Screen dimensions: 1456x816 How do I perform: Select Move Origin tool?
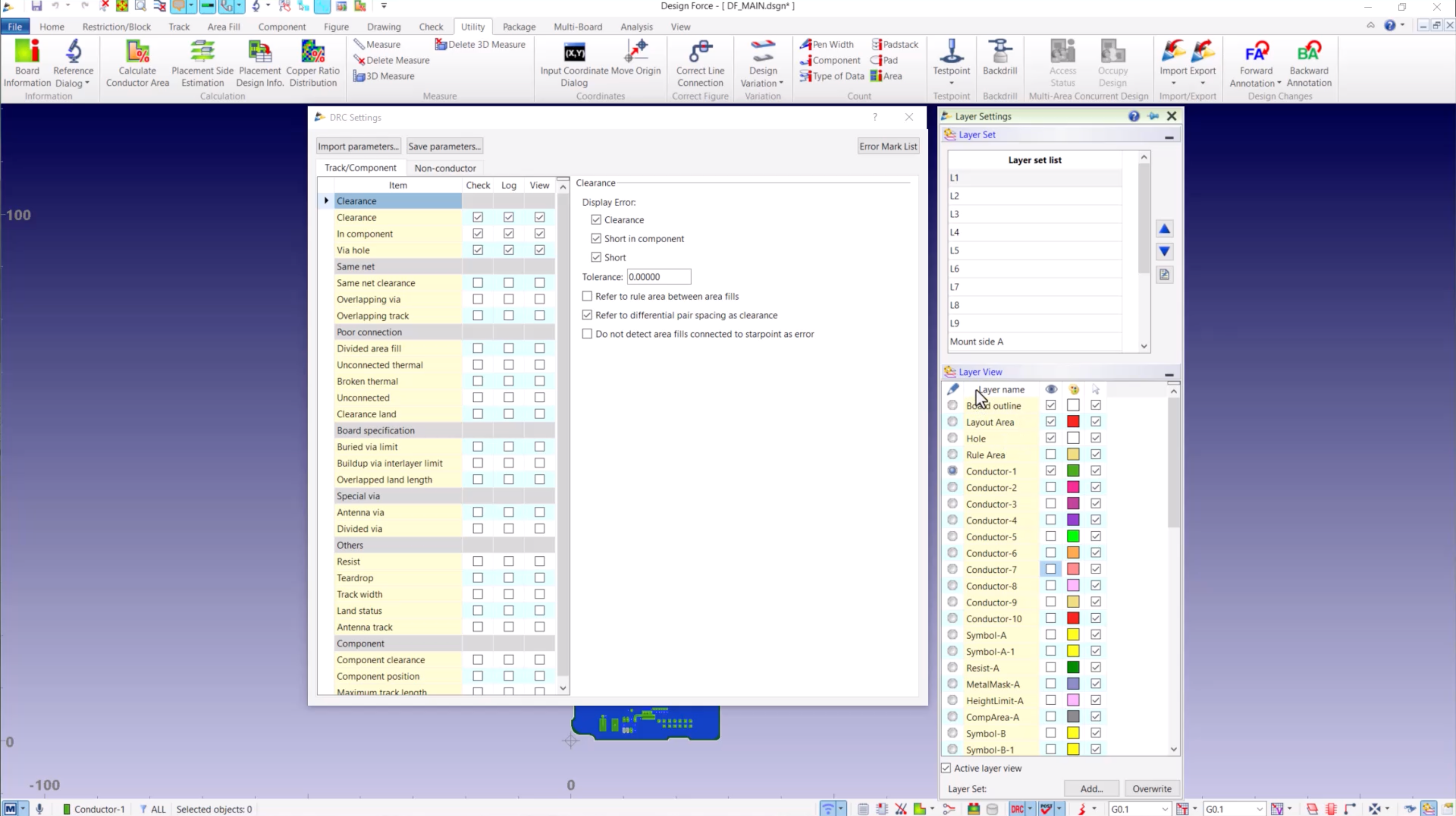[x=636, y=58]
